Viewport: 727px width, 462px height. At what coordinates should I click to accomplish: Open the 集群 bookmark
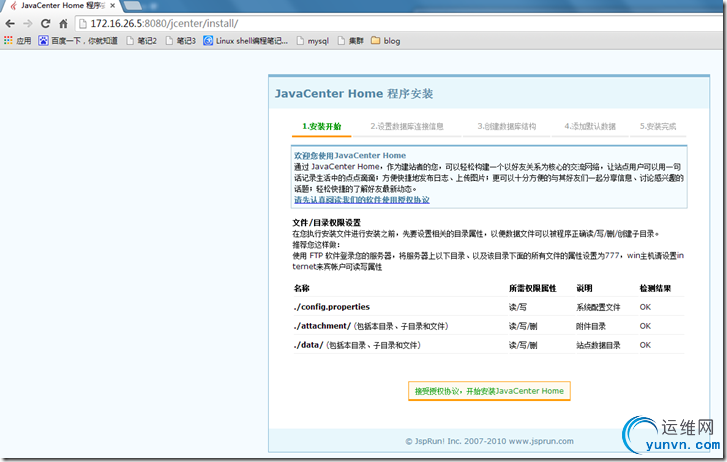coord(351,41)
